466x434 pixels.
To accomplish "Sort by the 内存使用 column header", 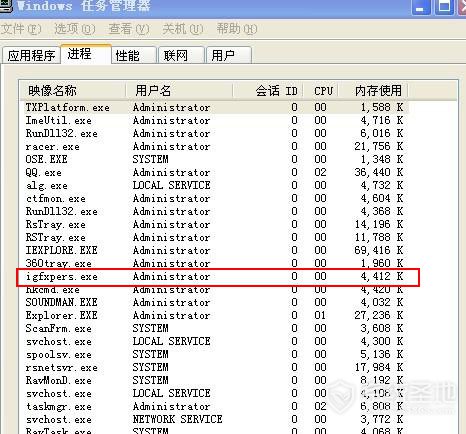I will coord(373,91).
